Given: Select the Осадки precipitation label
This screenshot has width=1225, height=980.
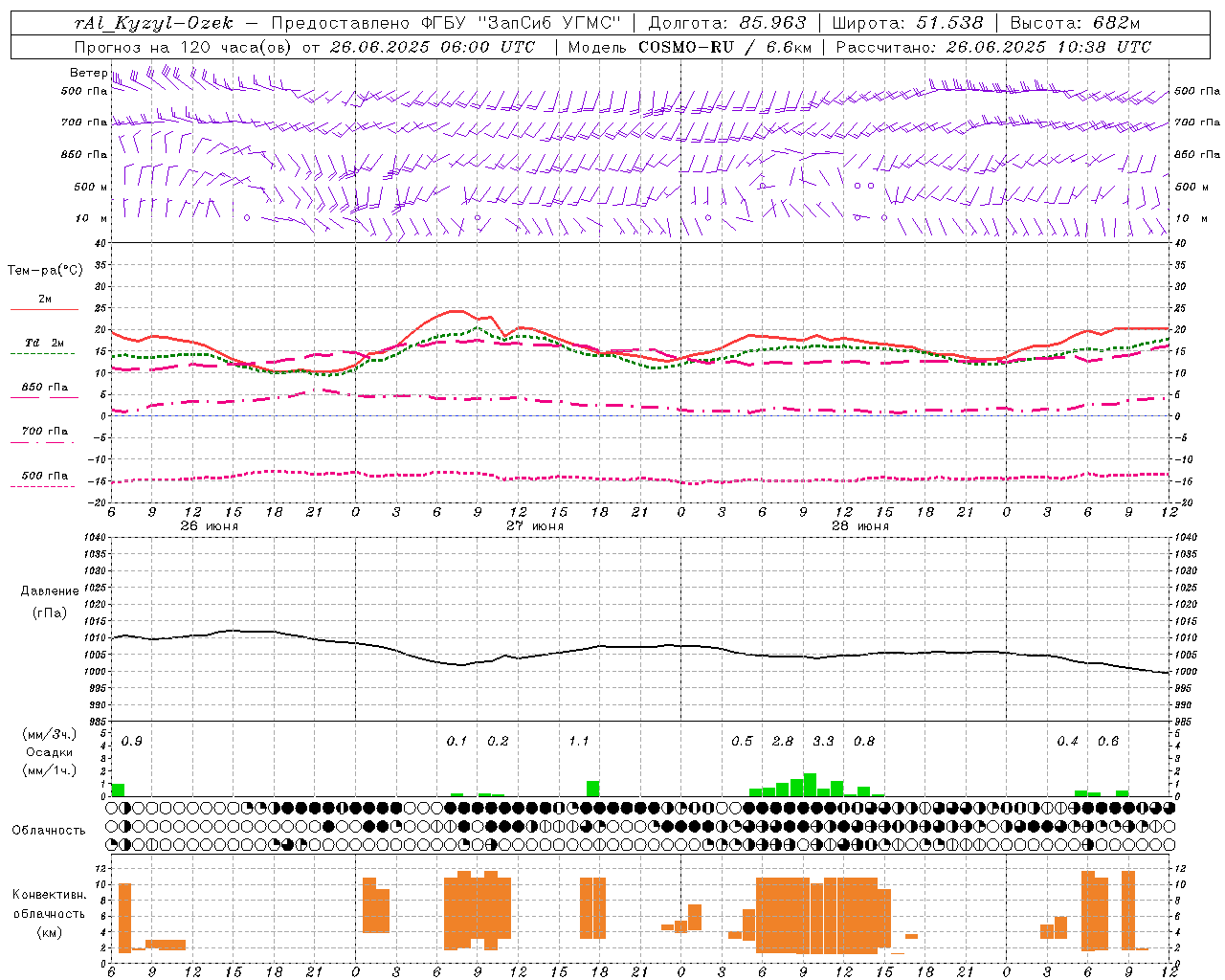Looking at the screenshot, I should click(x=50, y=752).
